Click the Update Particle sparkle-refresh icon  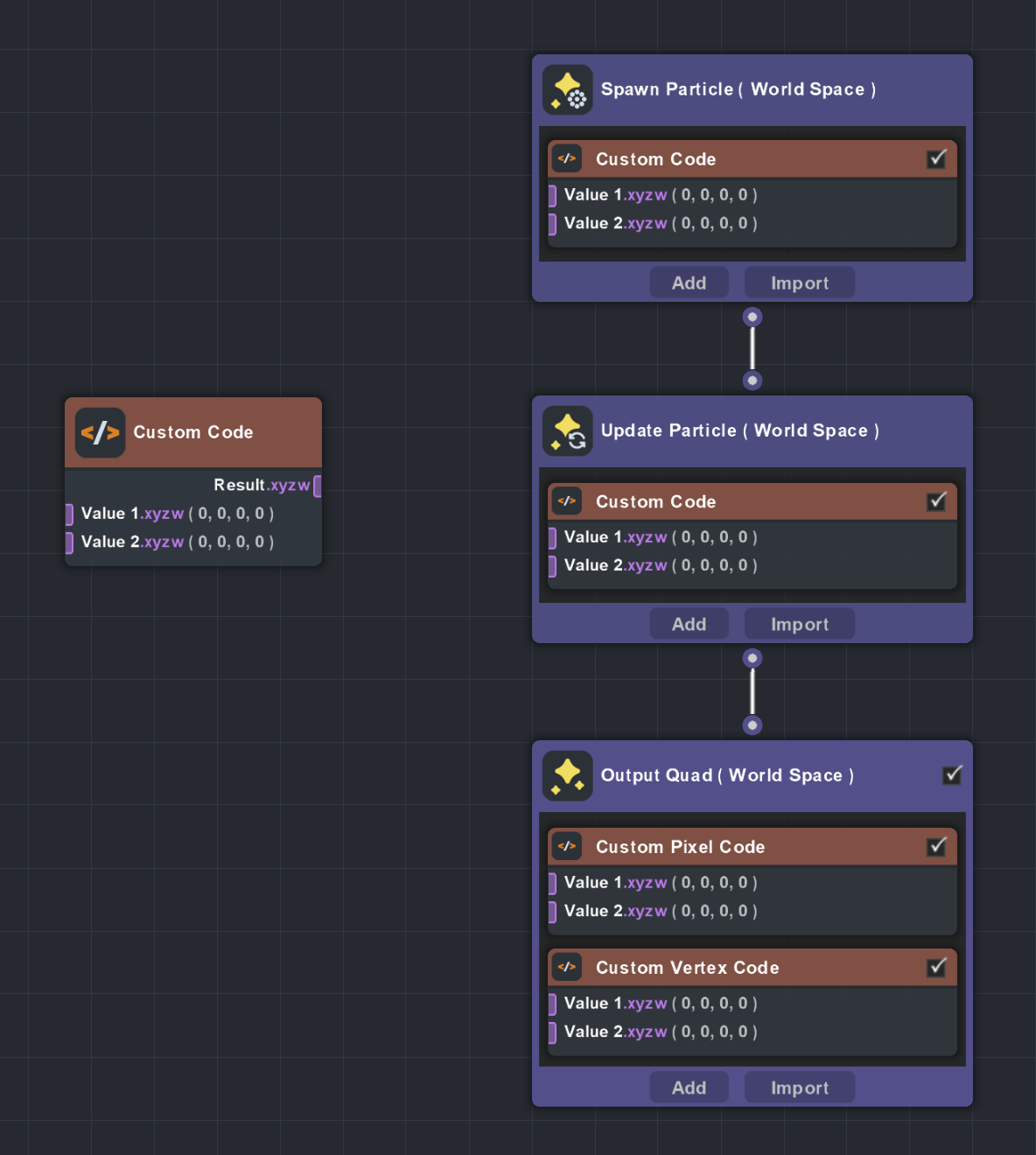pyautogui.click(x=567, y=430)
